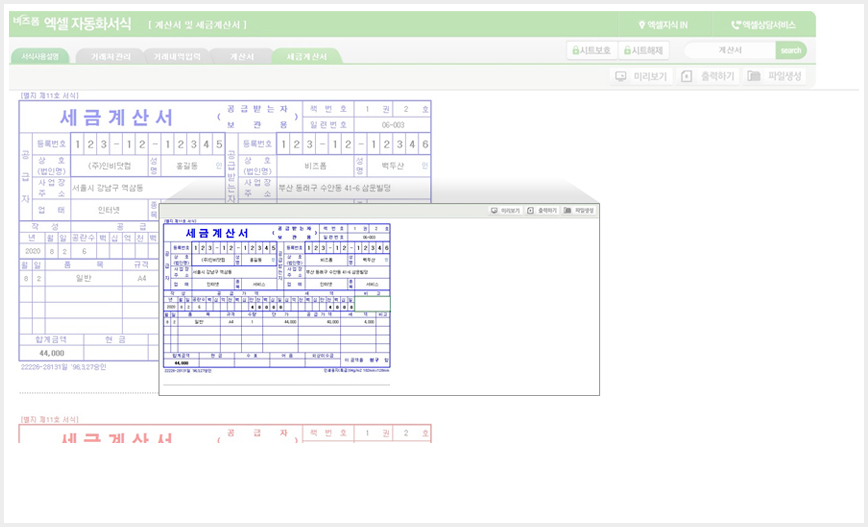
Task: Select the green-outlined 비고 cell in inset
Action: (372, 304)
